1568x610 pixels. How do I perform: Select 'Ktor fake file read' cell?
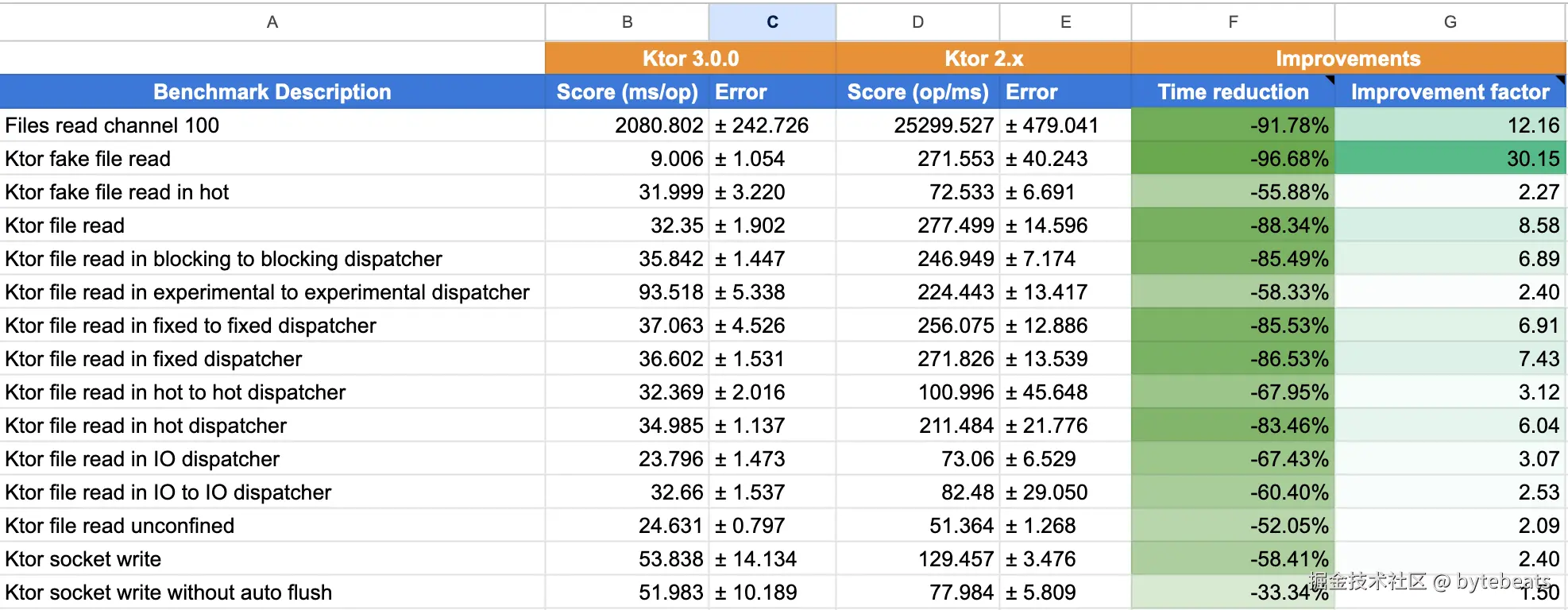tap(272, 159)
